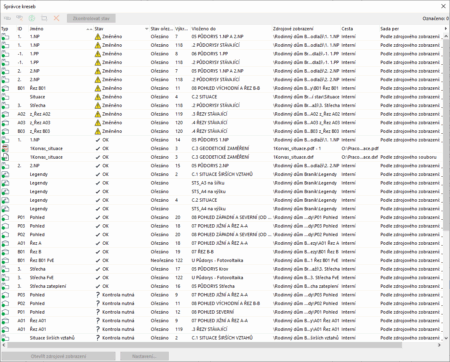Open the Stav column sort dropdown arrow
450x362 pixels.
(x=146, y=29)
